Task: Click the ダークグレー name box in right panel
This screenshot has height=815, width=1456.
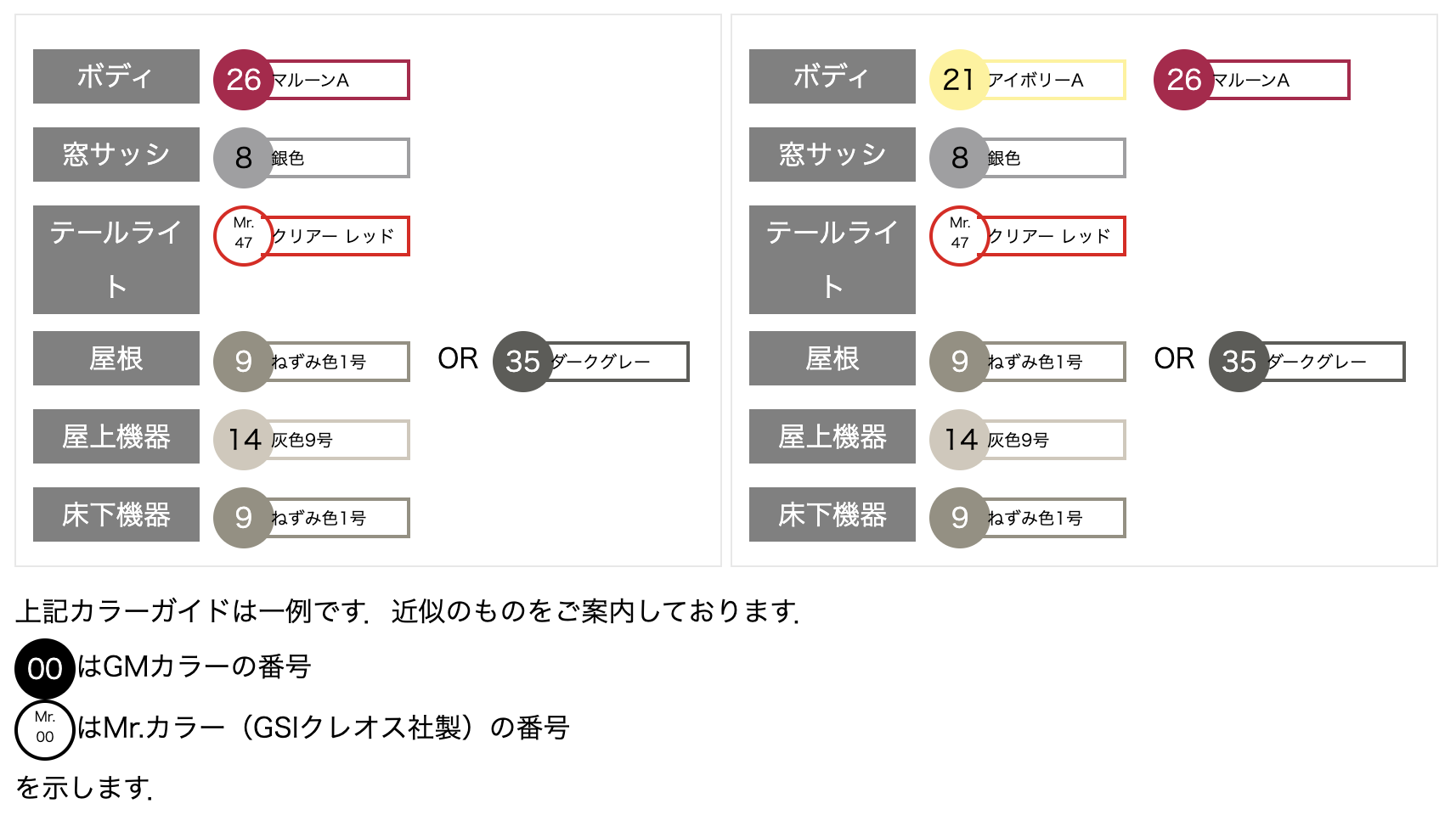Action: click(1334, 362)
